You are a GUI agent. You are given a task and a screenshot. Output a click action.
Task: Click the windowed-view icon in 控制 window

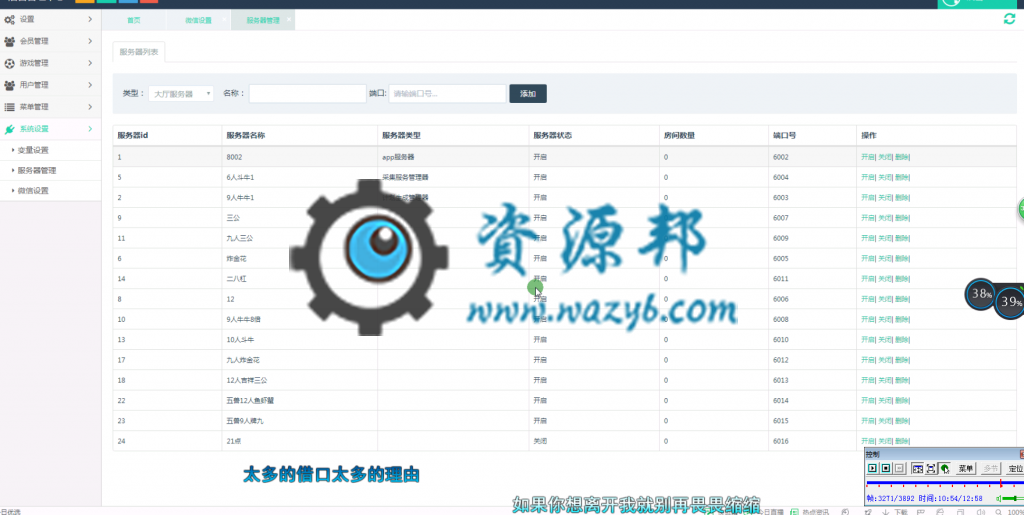917,469
